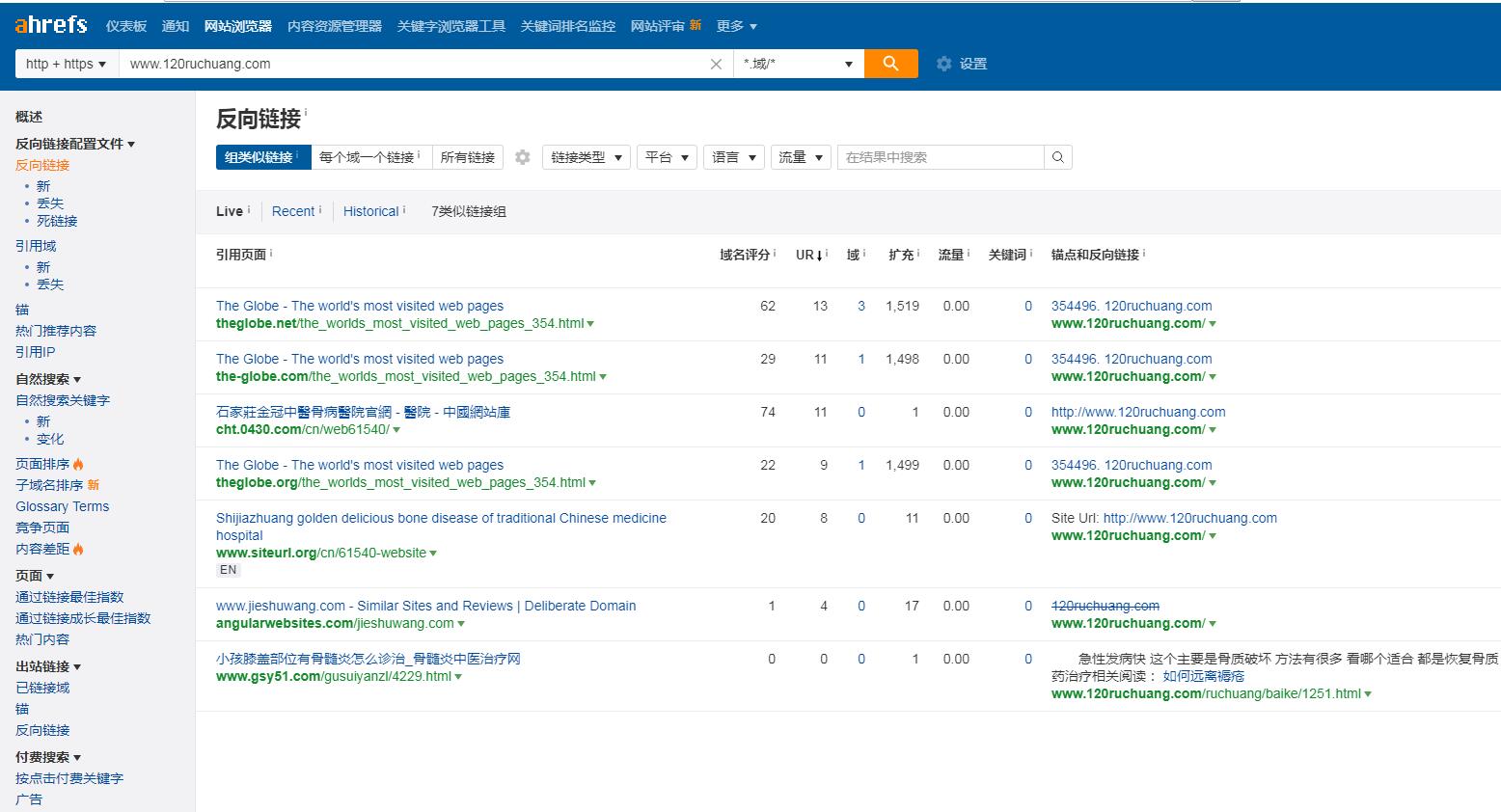Click 引用域 in the left sidebar
Screen dimensions: 1501x812
point(36,246)
